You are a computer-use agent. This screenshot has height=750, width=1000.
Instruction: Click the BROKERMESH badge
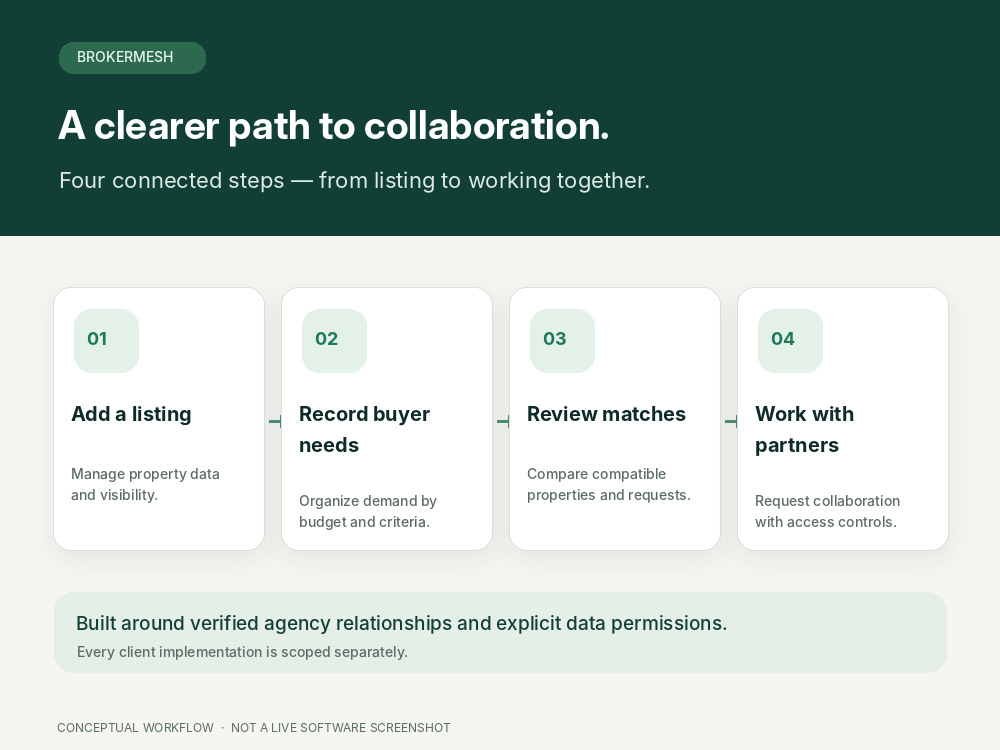pos(132,57)
